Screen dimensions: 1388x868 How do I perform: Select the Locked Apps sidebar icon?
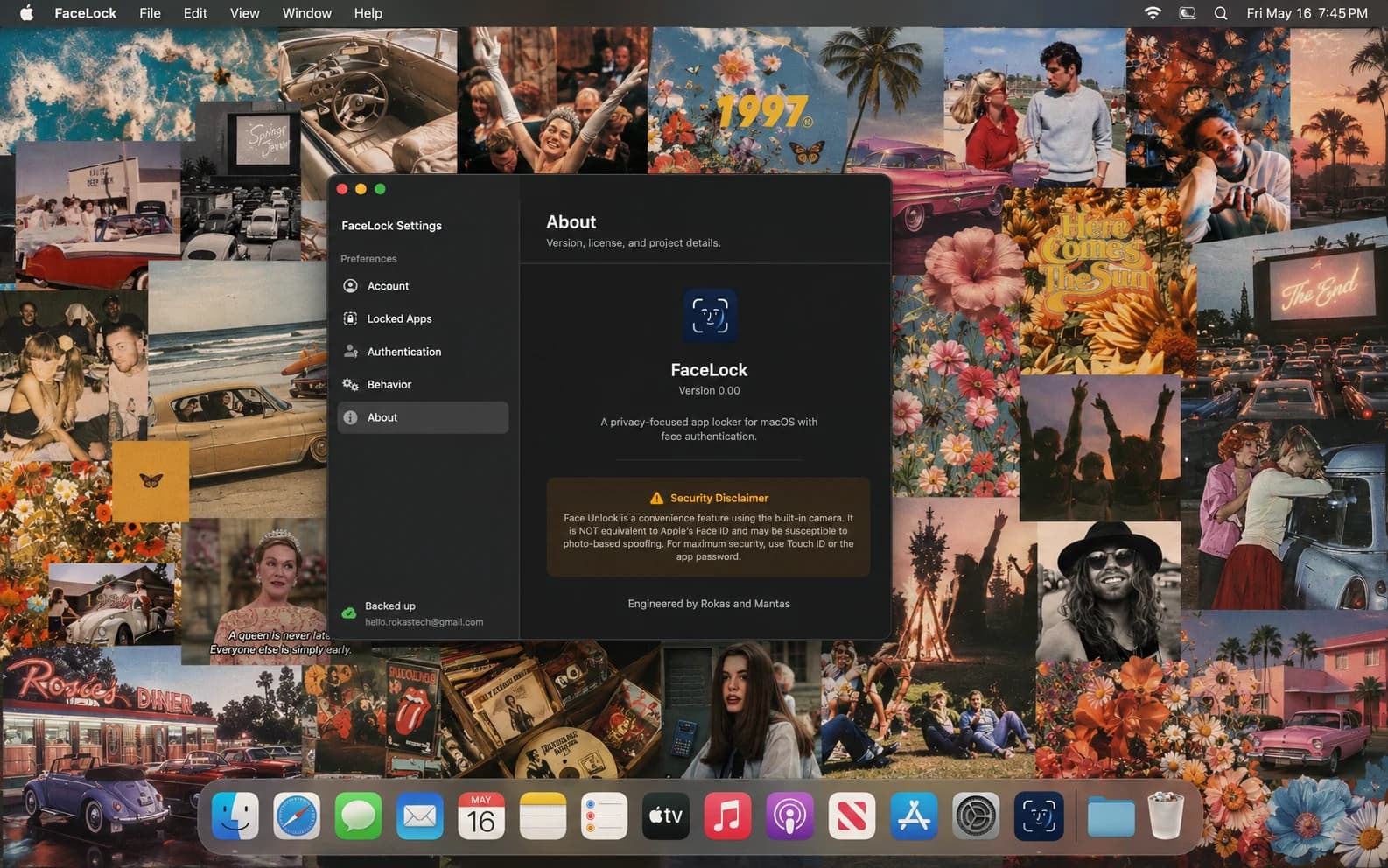(x=350, y=318)
